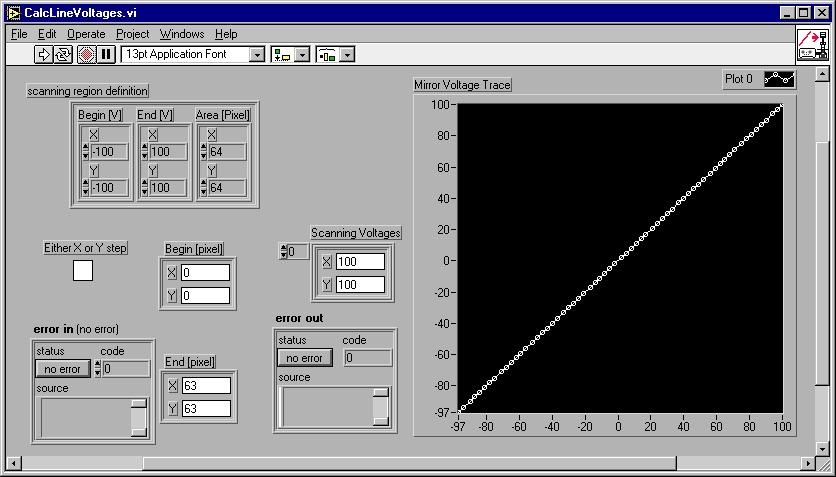Toggle the Either X or Y step checkbox
The height and width of the screenshot is (477, 836).
[83, 270]
